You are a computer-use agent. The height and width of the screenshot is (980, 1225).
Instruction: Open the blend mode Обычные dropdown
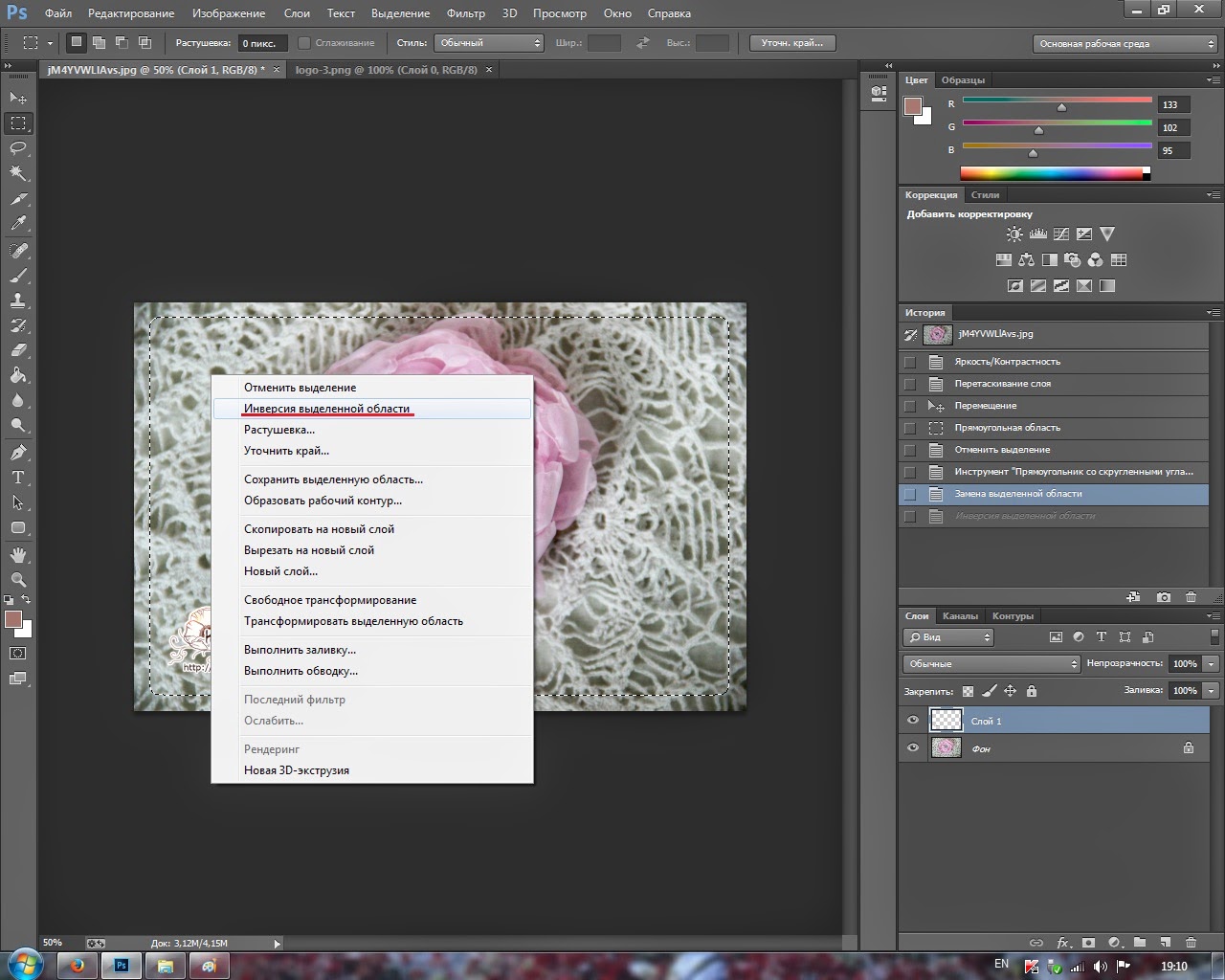[991, 664]
